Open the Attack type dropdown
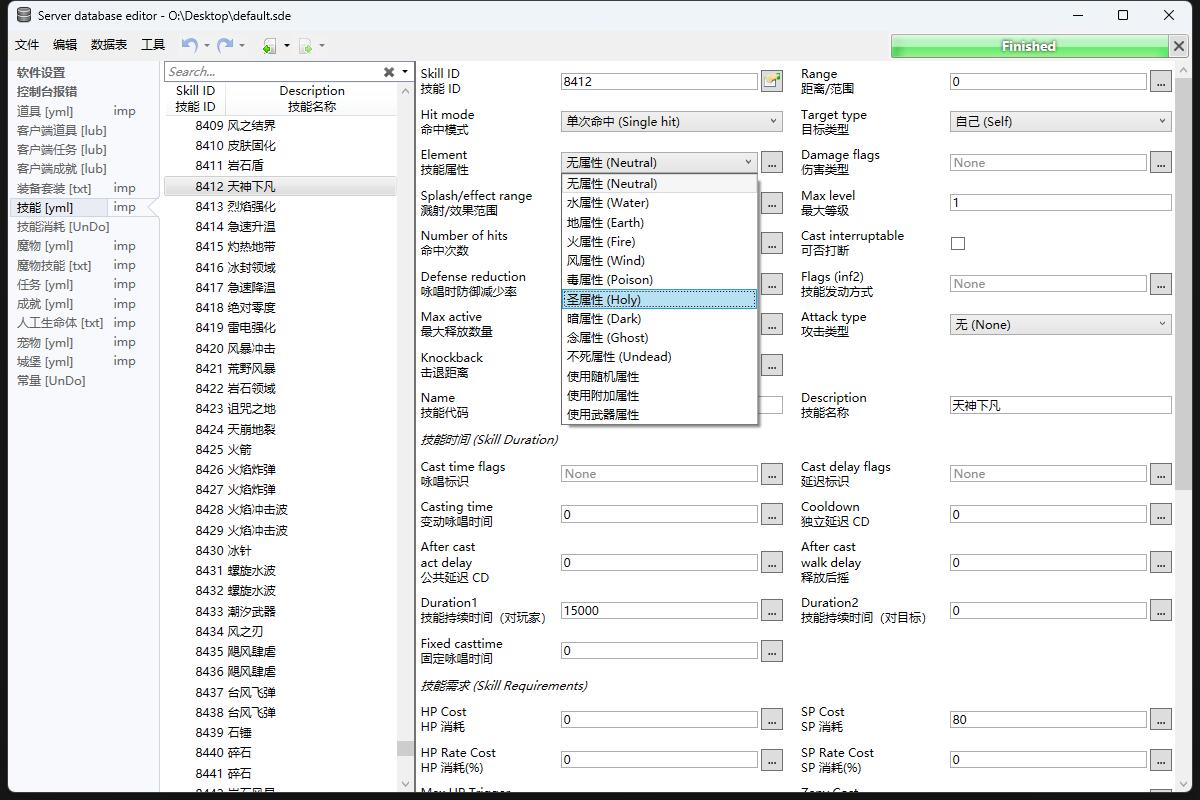Image resolution: width=1200 pixels, height=800 pixels. pyautogui.click(x=1059, y=324)
